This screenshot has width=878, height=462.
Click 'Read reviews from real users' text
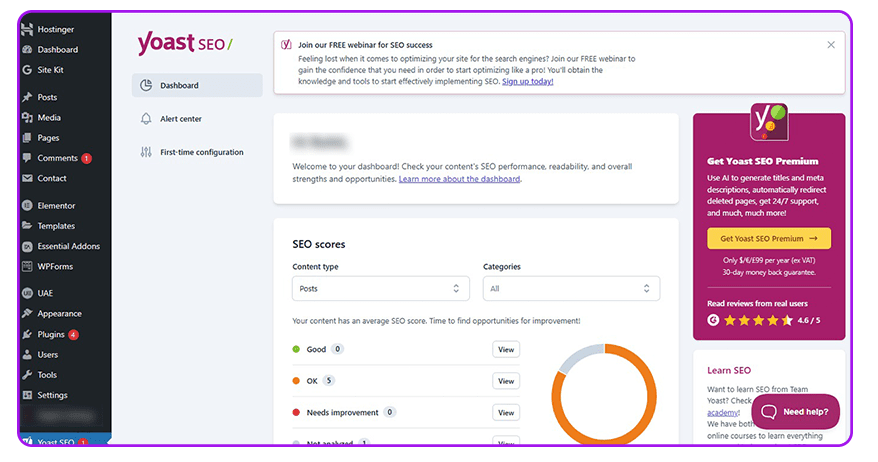click(757, 304)
